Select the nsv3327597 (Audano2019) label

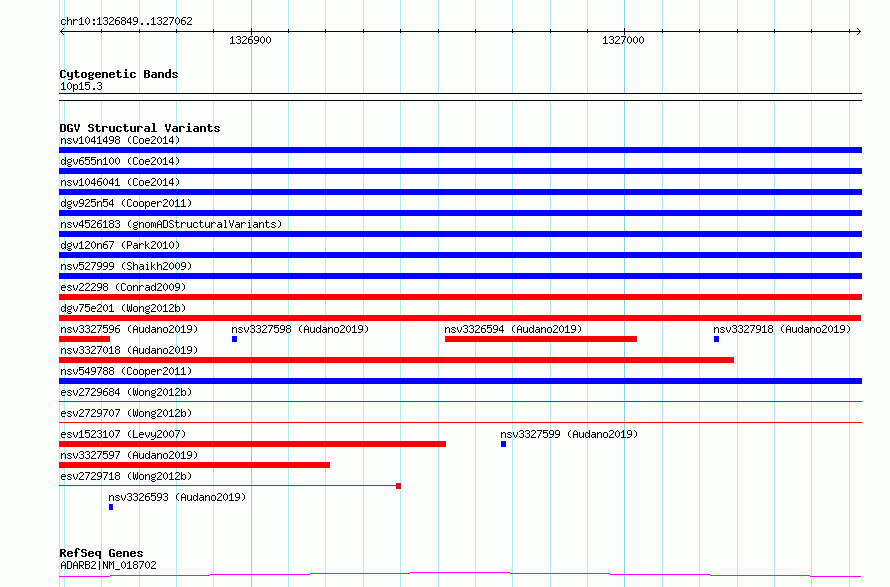click(x=129, y=455)
